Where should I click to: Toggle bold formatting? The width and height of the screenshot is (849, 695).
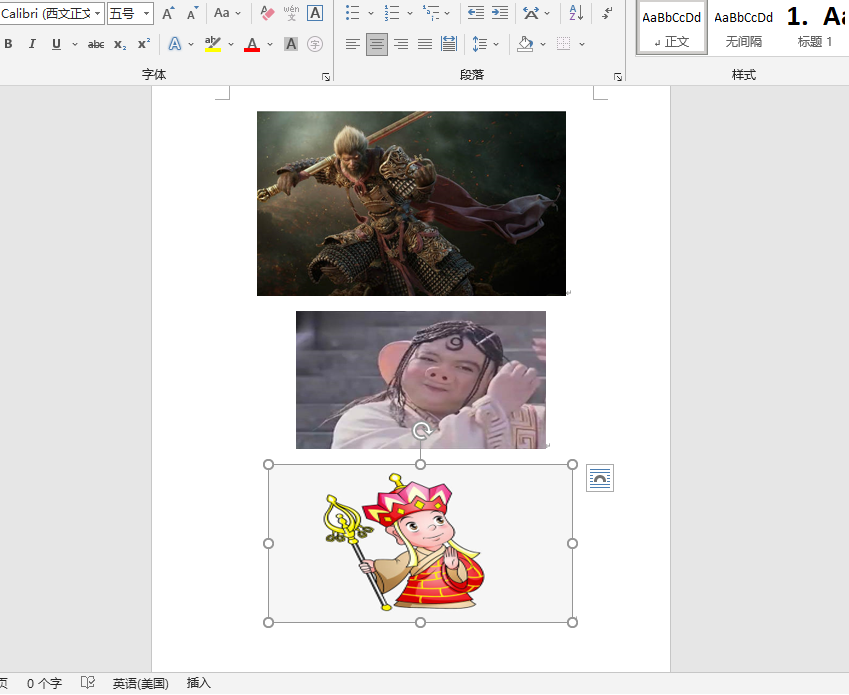pos(9,44)
